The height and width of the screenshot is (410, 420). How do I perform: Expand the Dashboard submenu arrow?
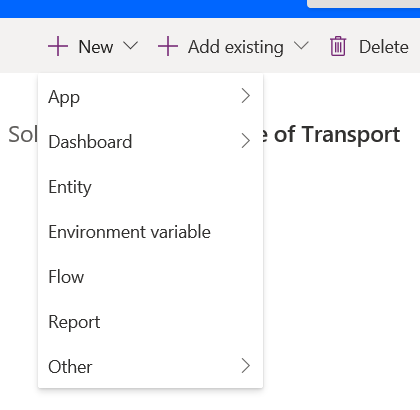tap(246, 141)
